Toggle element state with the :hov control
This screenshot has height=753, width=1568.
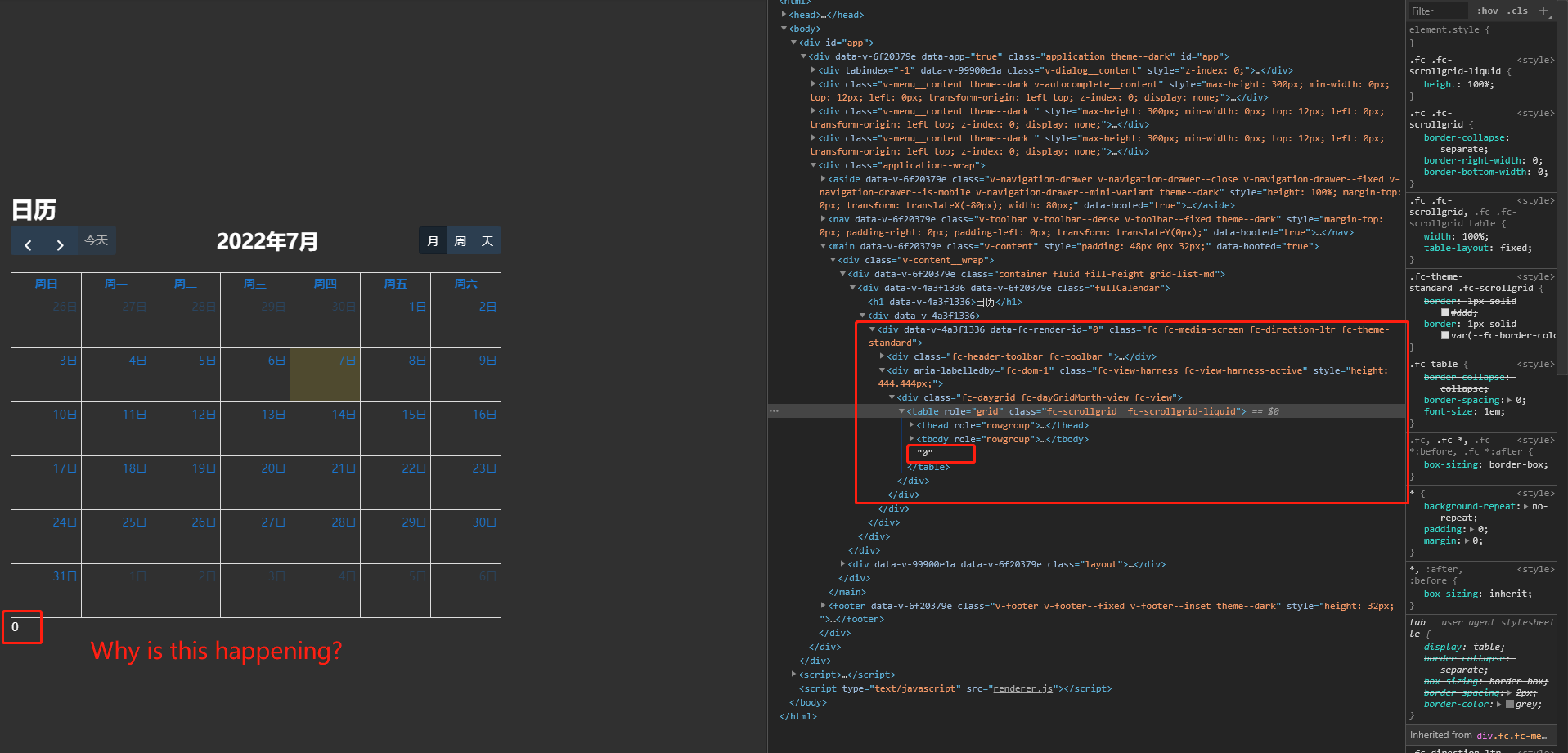[x=1488, y=11]
